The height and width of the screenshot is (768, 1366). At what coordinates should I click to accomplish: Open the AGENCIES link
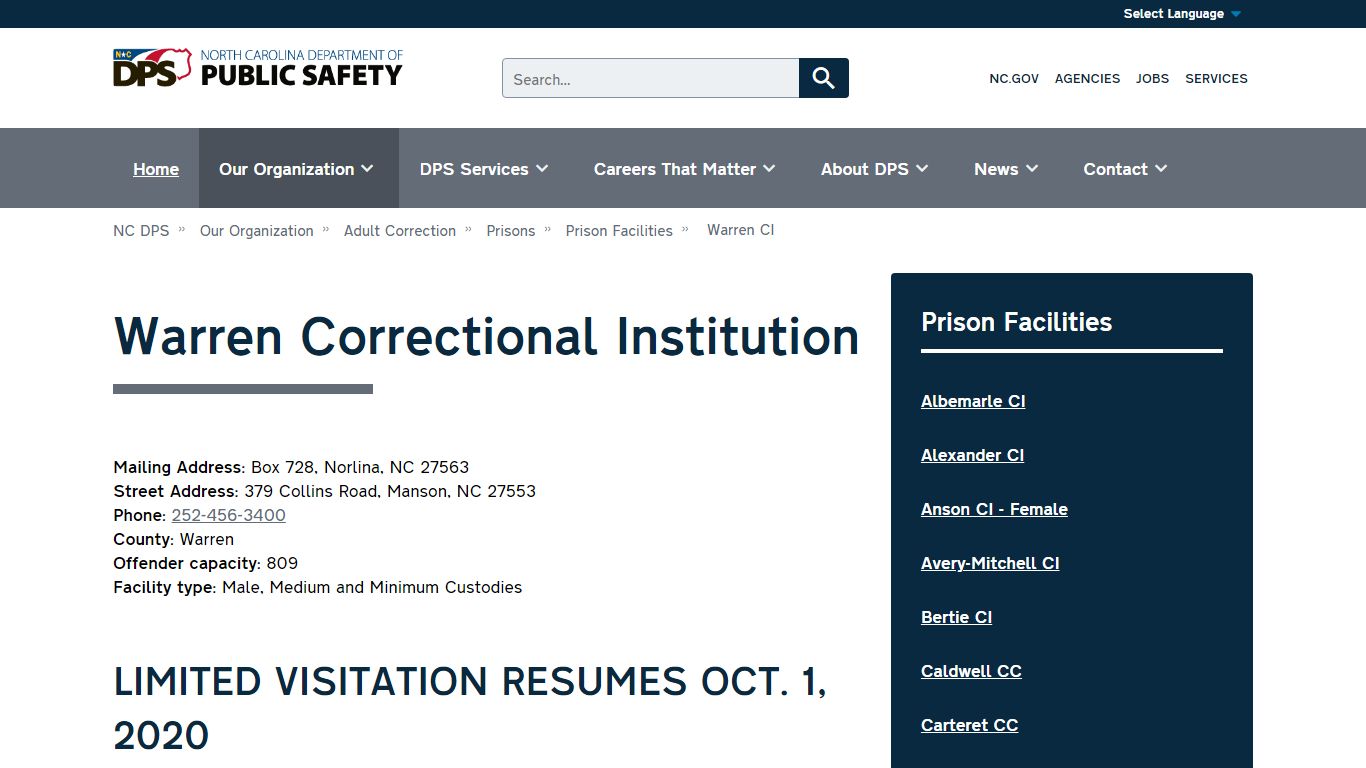tap(1087, 78)
